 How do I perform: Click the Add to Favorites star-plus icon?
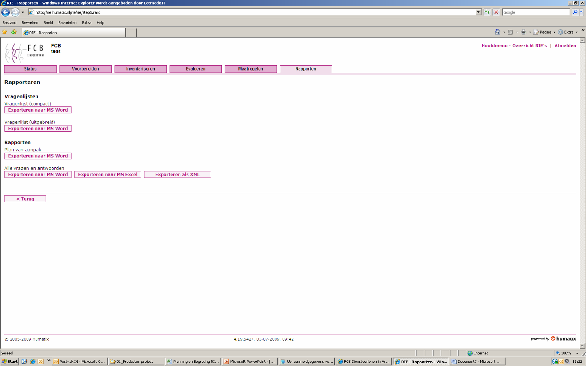click(x=14, y=32)
